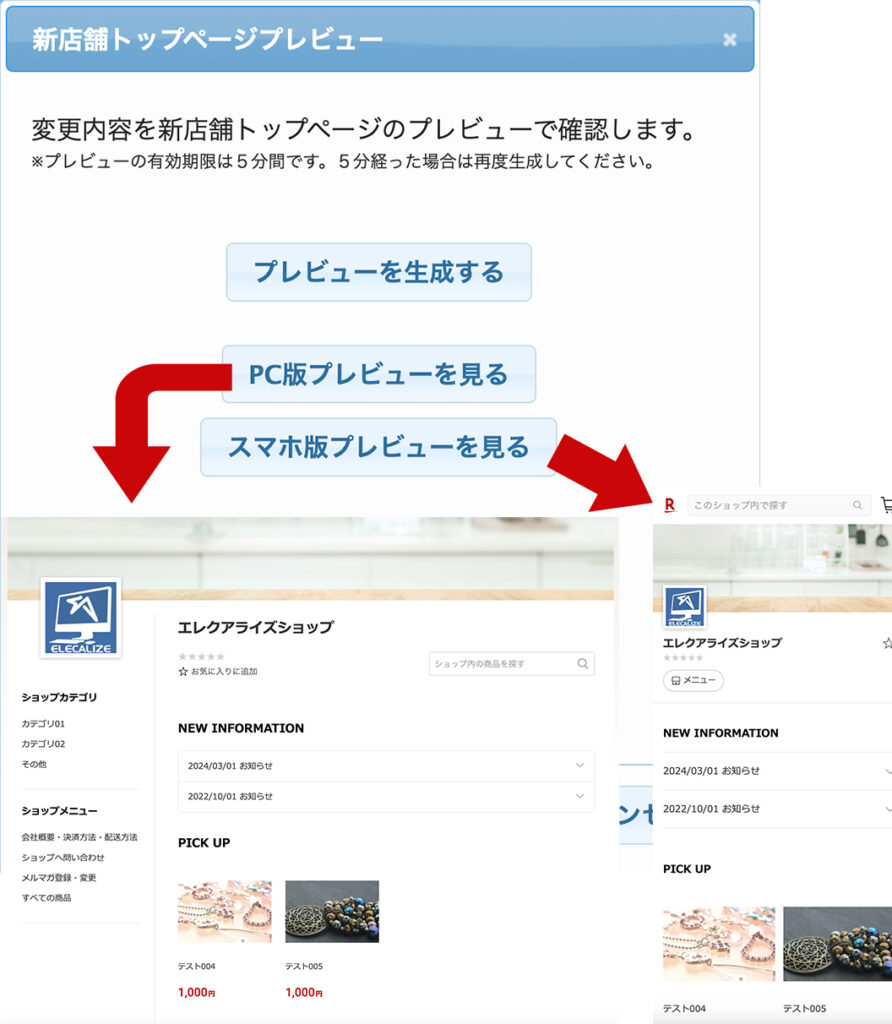Screen dimensions: 892x1024
Task: Close the 新店舗トップページプレビュー dialog
Action: pyautogui.click(x=730, y=40)
